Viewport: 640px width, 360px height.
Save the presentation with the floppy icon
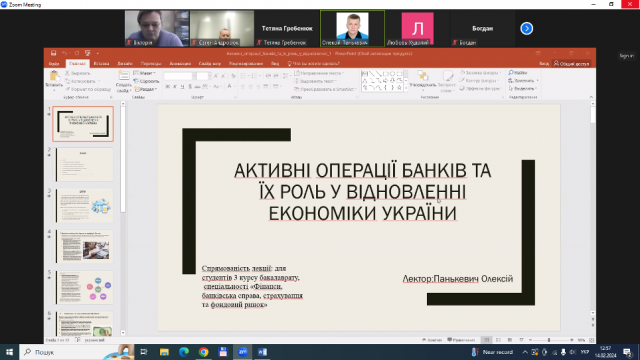coord(53,53)
